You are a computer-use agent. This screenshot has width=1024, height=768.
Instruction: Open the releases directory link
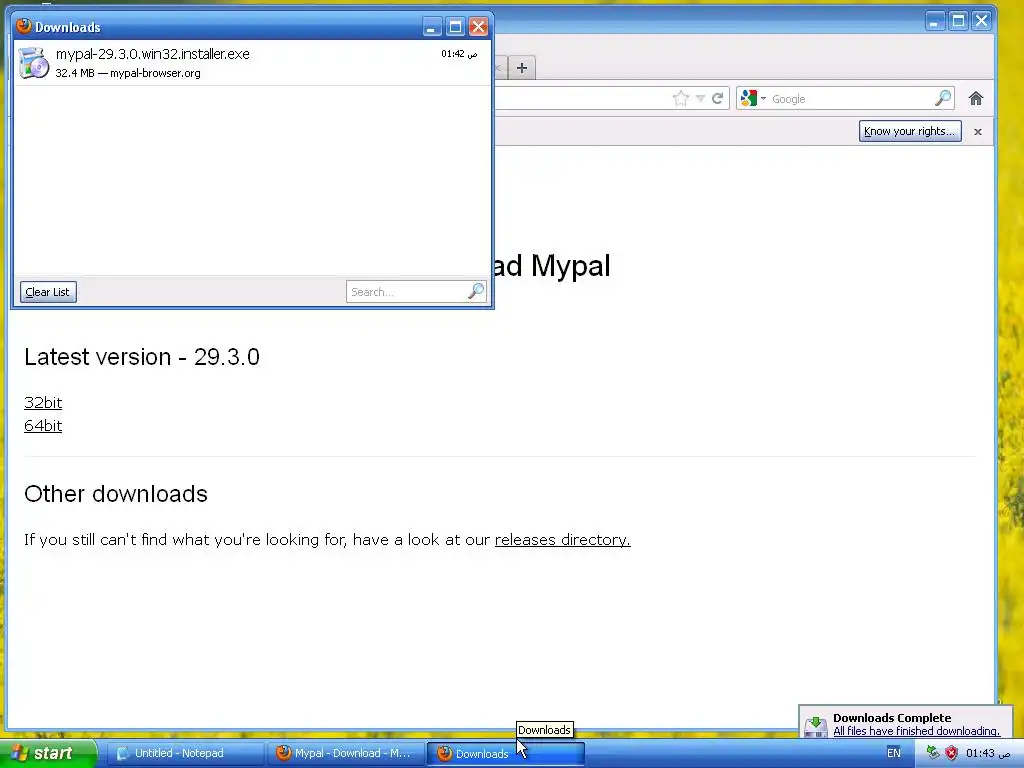point(562,540)
